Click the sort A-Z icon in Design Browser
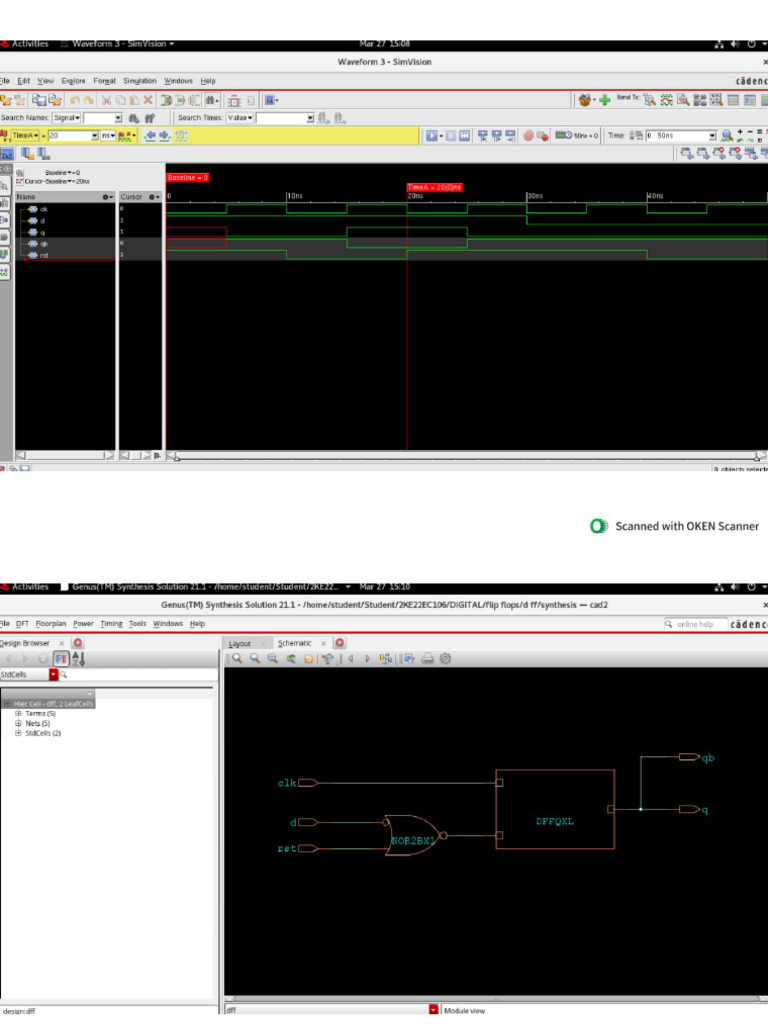Screen dimensions: 768x1024 (80, 659)
